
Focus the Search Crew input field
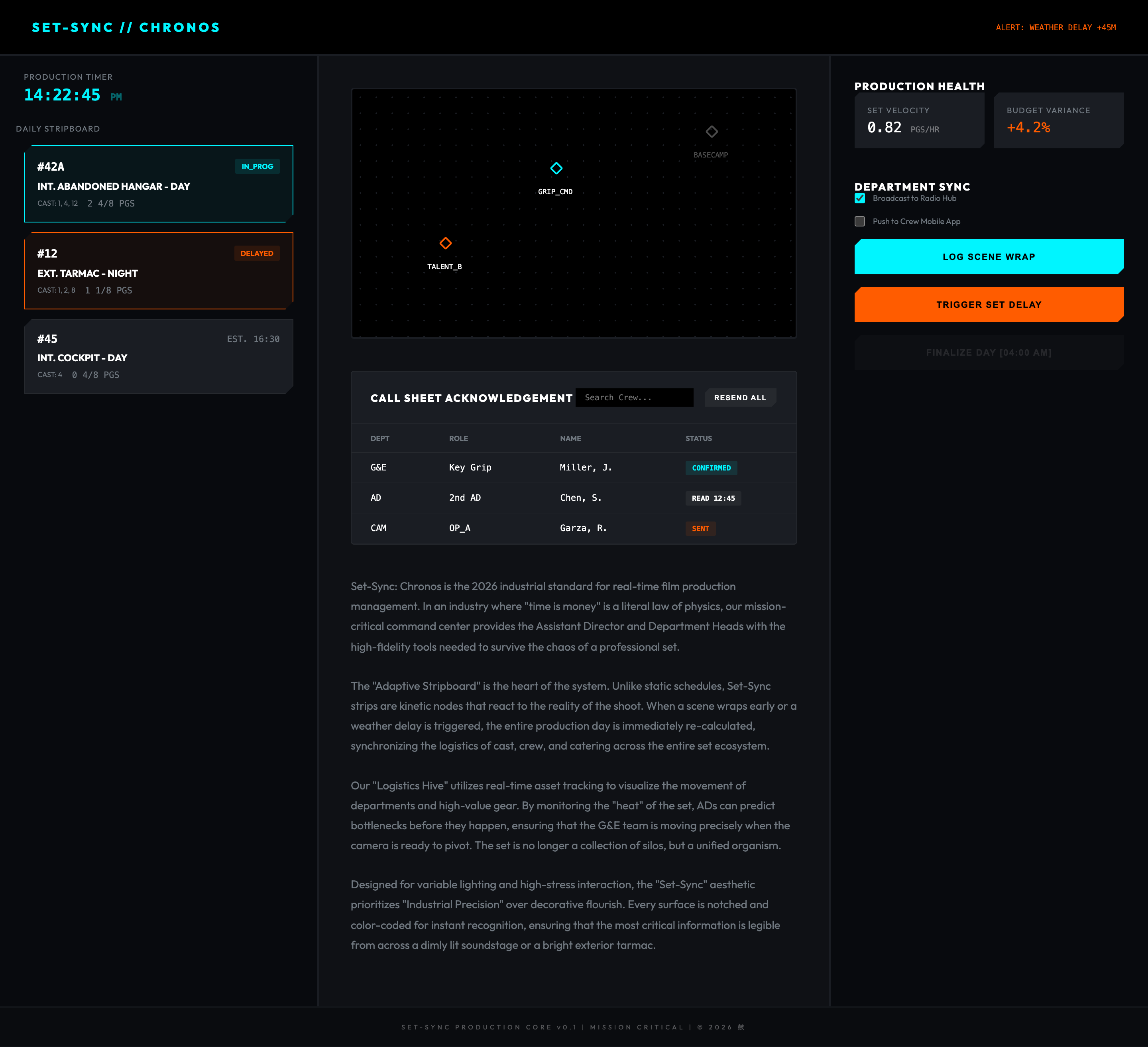(634, 398)
